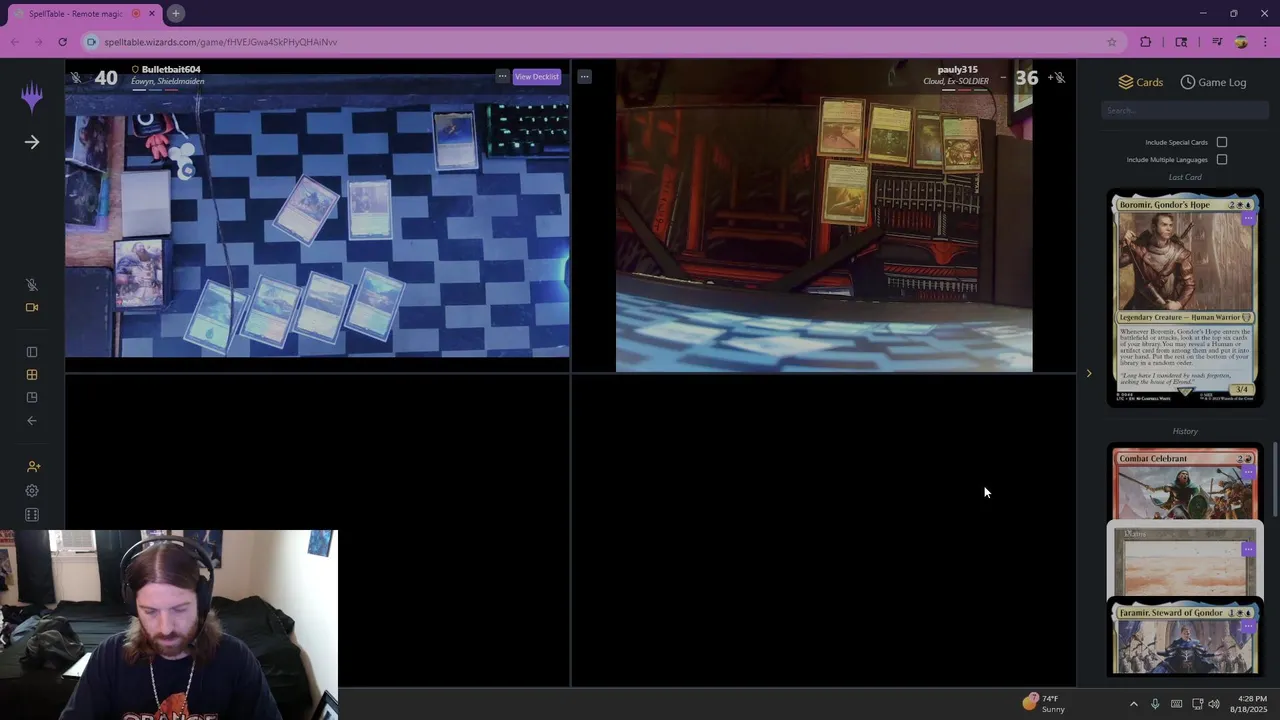Screen dimensions: 1280x720
Task: Open the weather widget showing 74°F Sunny
Action: (1044, 703)
